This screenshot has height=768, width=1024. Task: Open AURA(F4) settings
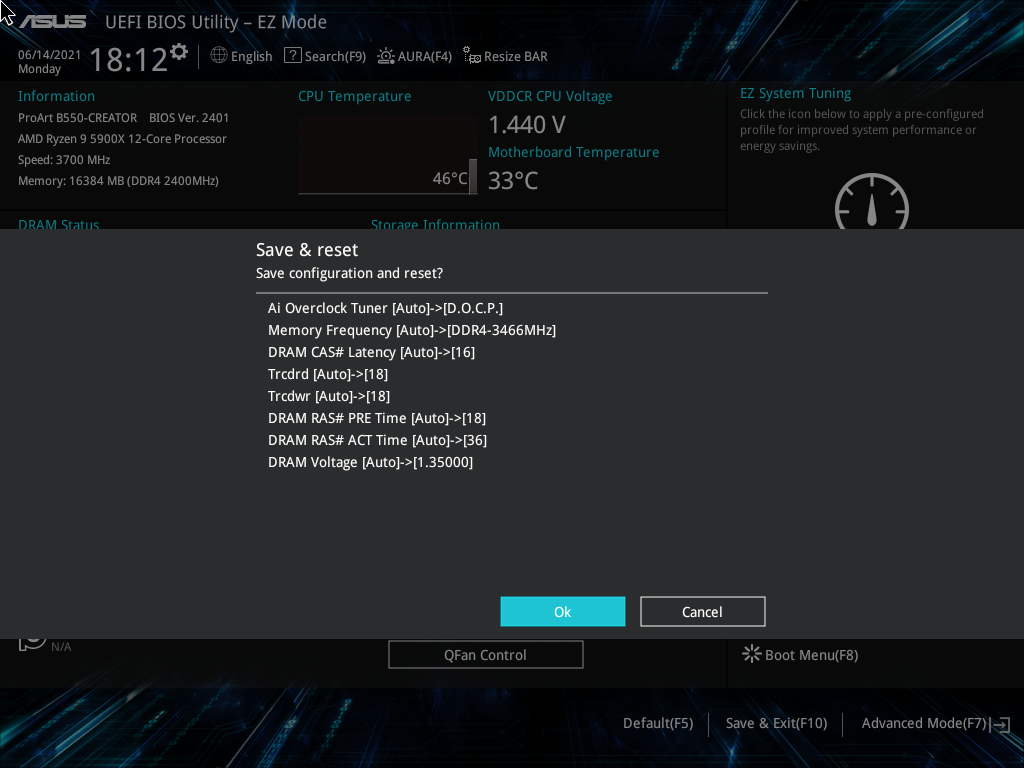(424, 56)
